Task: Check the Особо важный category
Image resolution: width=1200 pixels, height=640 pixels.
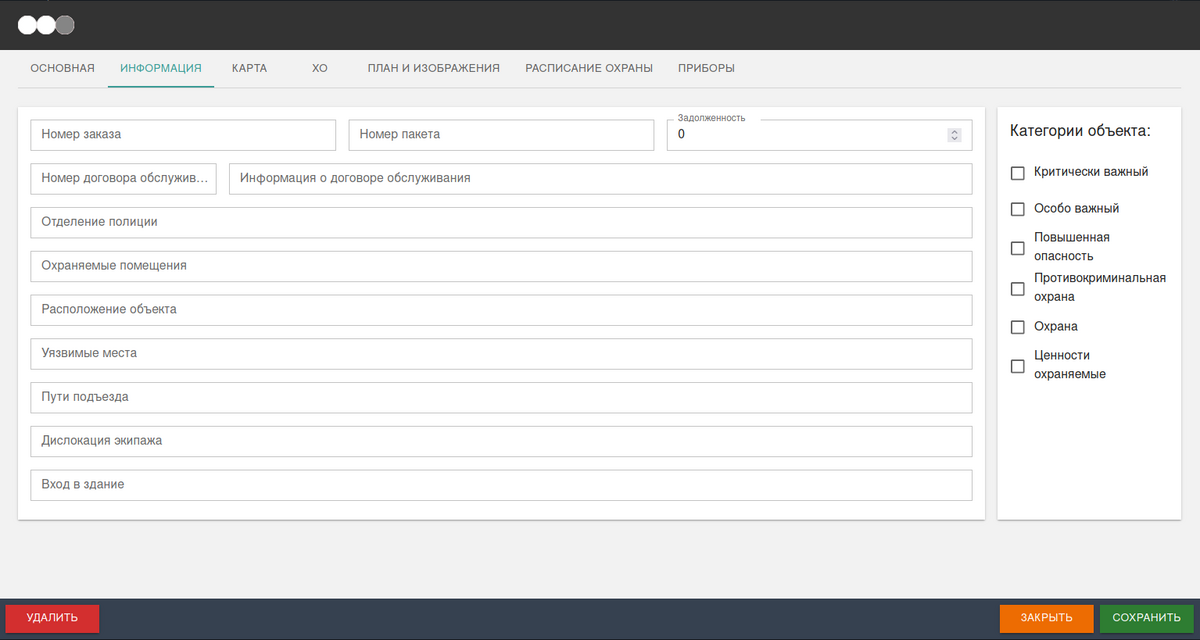Action: (x=1018, y=209)
